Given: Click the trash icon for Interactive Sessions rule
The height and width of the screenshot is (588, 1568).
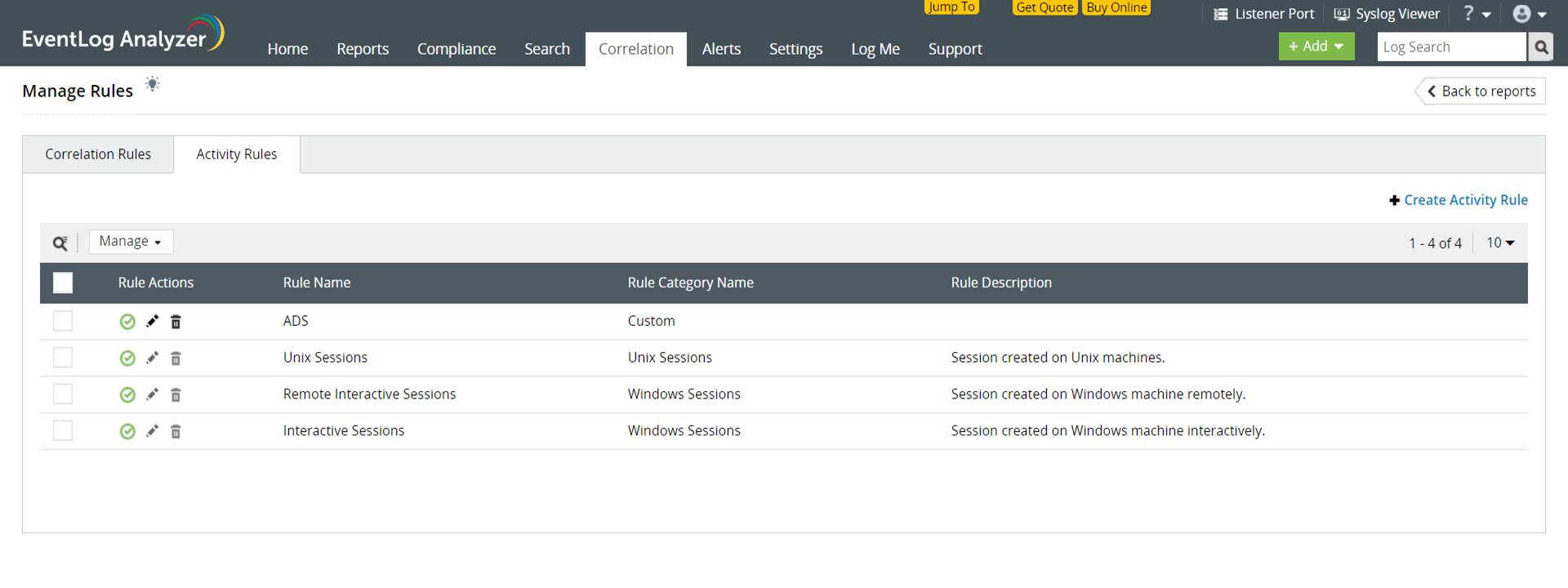Looking at the screenshot, I should pyautogui.click(x=176, y=431).
